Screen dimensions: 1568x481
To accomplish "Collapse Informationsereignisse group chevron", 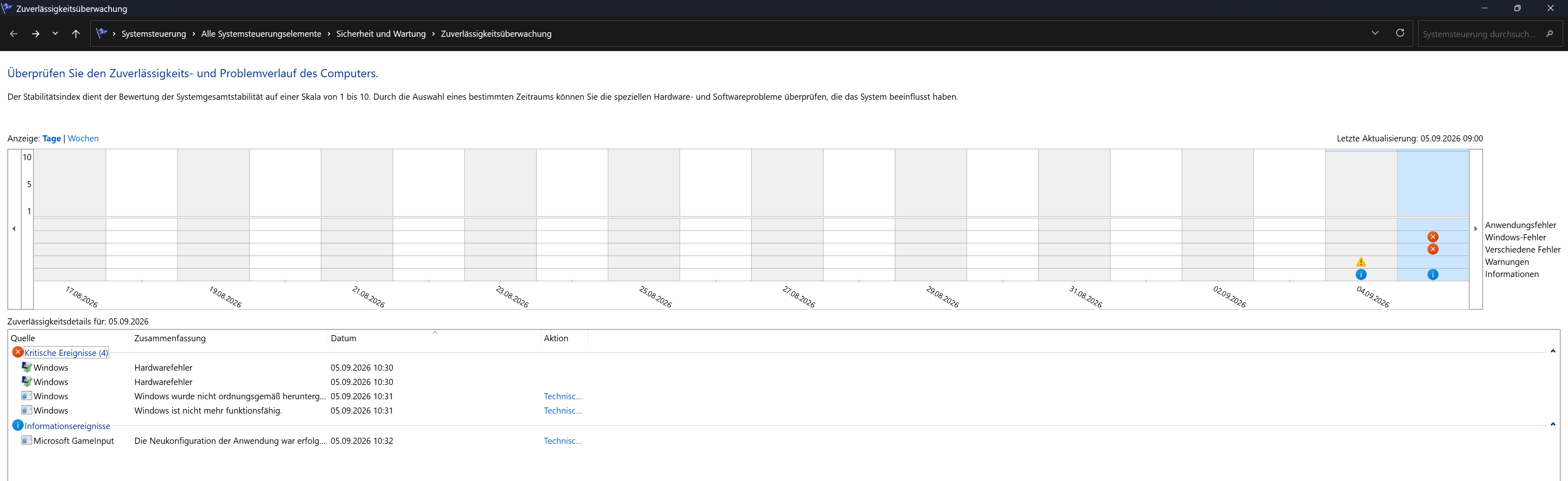I will pos(1553,424).
